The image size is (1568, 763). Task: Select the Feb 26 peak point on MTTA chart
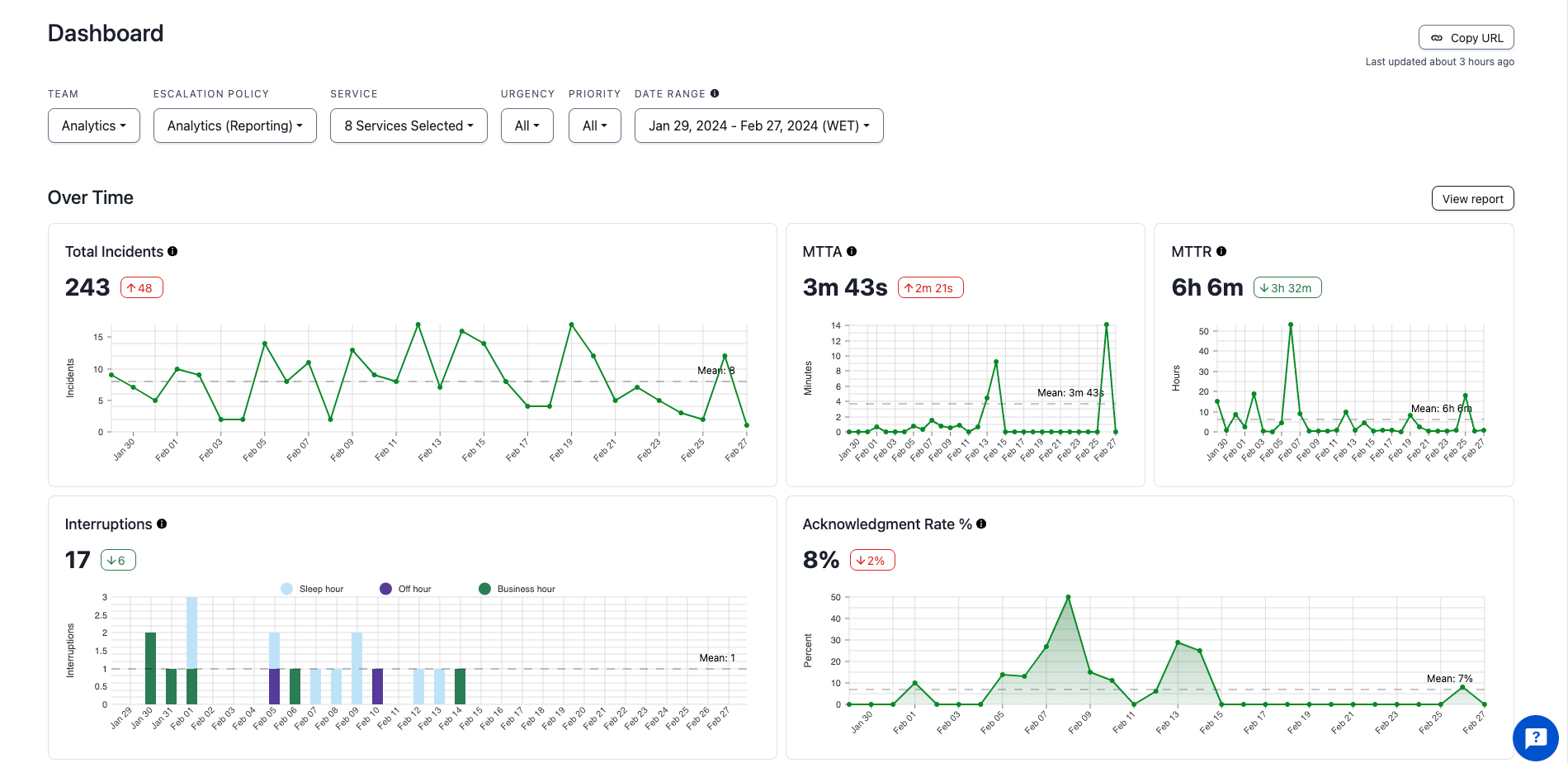click(1106, 325)
